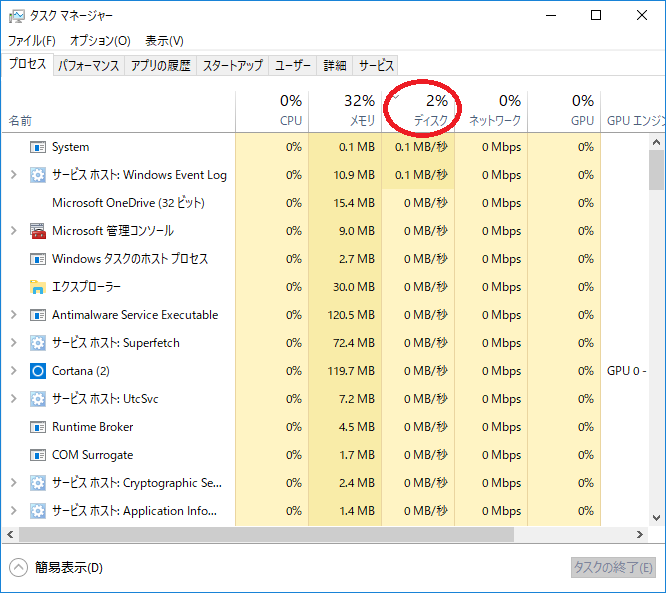Screen dimensions: 666x593
Task: Select the COM Surrogate process name
Action: point(93,455)
